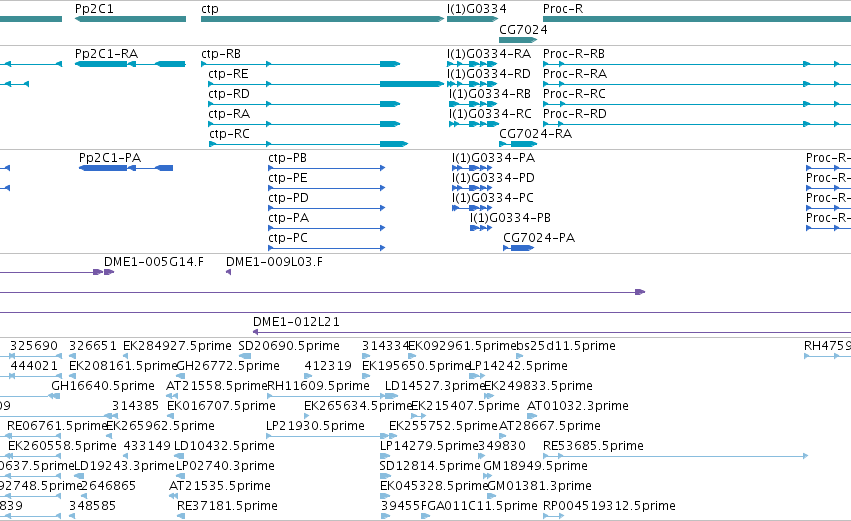
Task: Click the DME1-012L21 clone label
Action: [296, 322]
